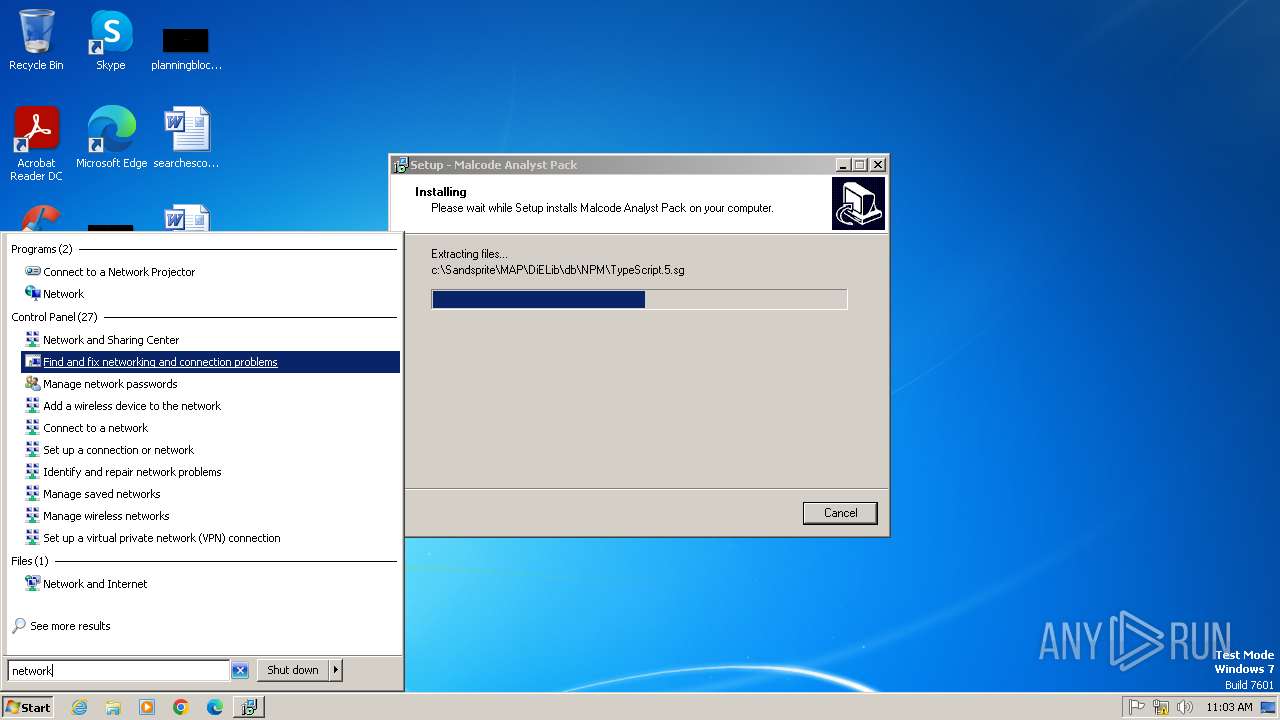This screenshot has height=720, width=1280.
Task: Click the volume speaker tray icon
Action: click(x=1185, y=707)
